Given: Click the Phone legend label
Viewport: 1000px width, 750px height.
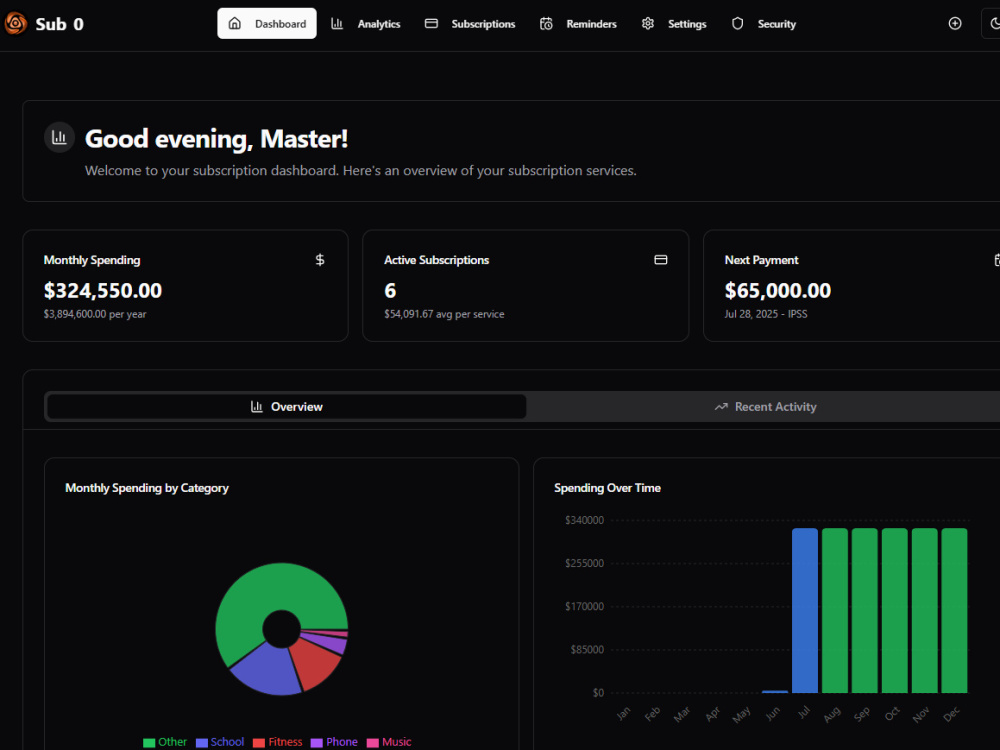Looking at the screenshot, I should [x=342, y=742].
